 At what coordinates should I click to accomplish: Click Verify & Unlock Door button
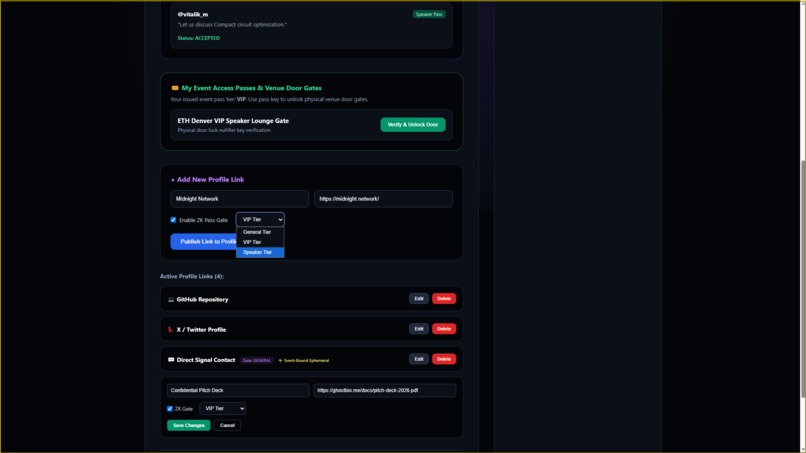413,124
